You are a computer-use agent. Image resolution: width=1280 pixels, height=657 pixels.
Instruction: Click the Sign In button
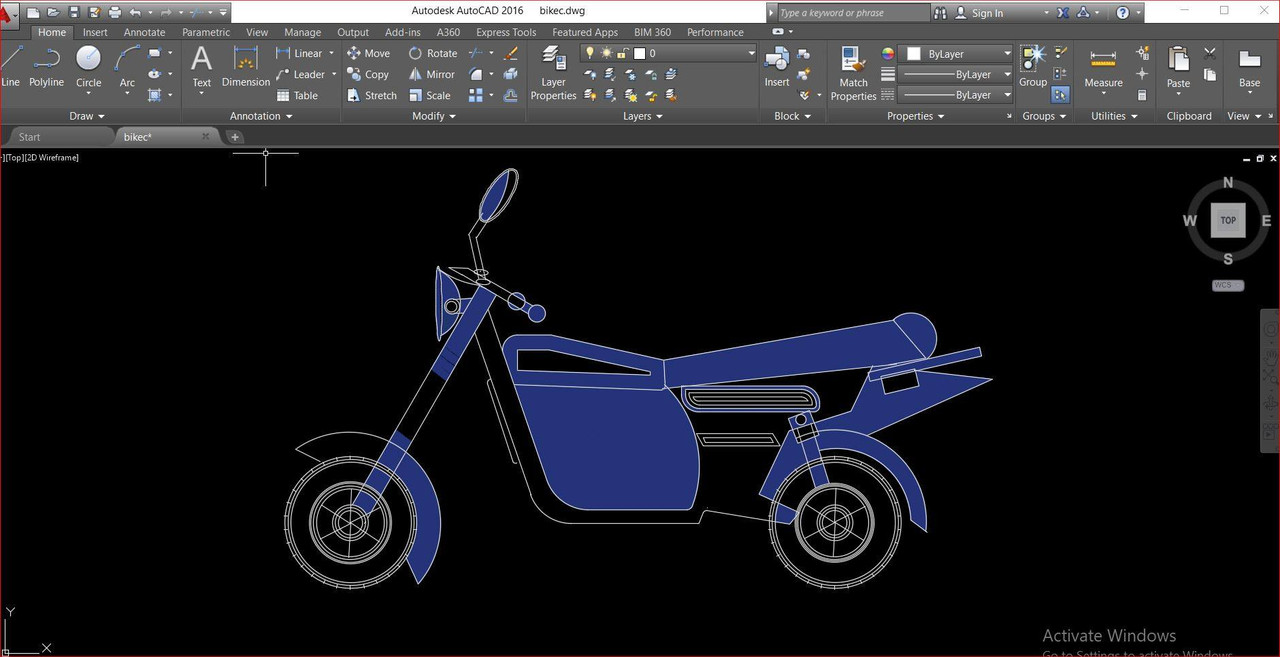pyautogui.click(x=986, y=13)
